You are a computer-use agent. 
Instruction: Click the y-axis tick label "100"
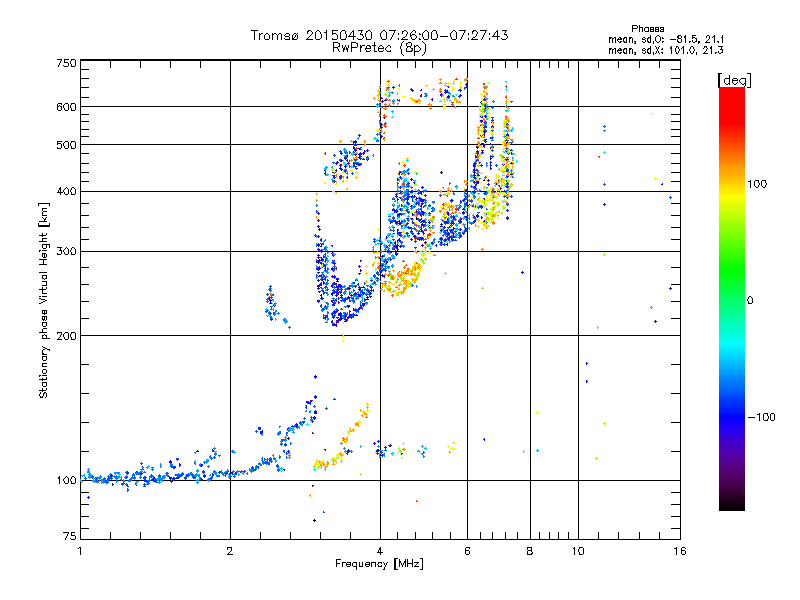point(67,481)
